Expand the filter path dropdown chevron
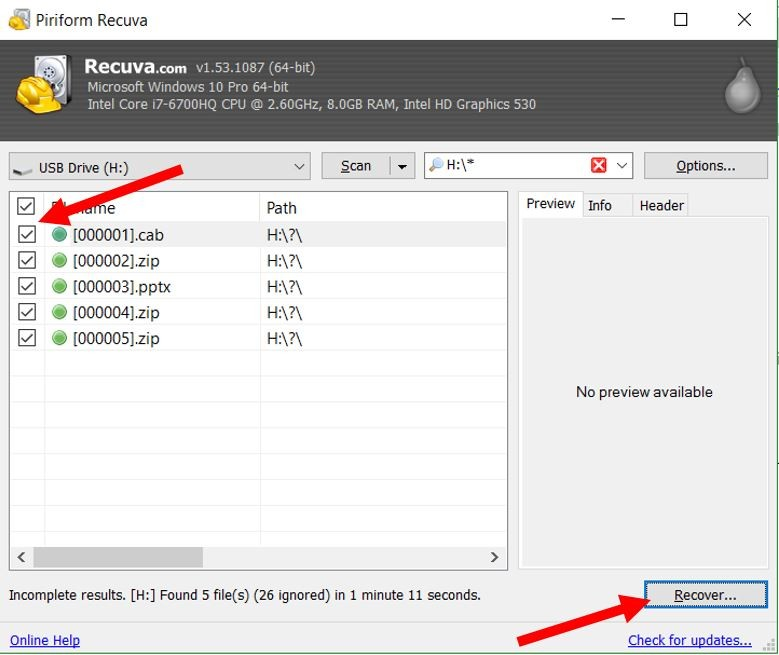The image size is (779, 655). coord(622,165)
